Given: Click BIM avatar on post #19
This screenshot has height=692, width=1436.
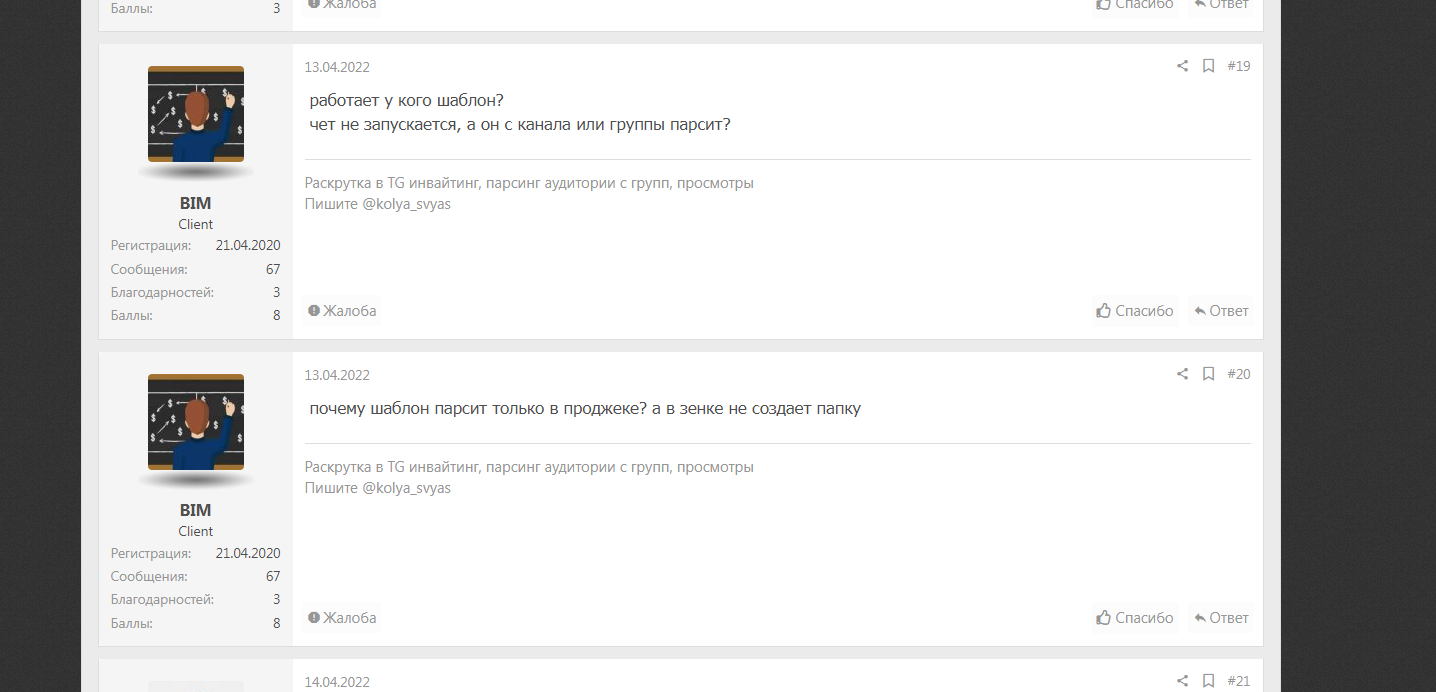Looking at the screenshot, I should 196,114.
